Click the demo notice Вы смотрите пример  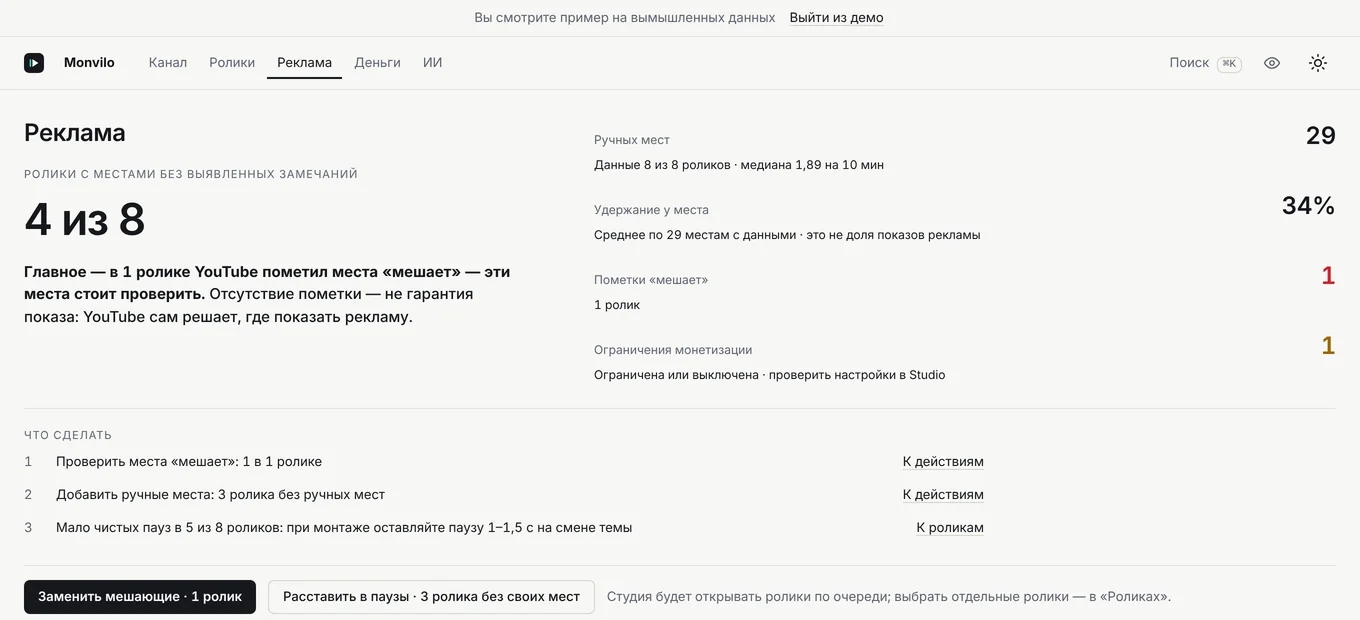point(625,18)
